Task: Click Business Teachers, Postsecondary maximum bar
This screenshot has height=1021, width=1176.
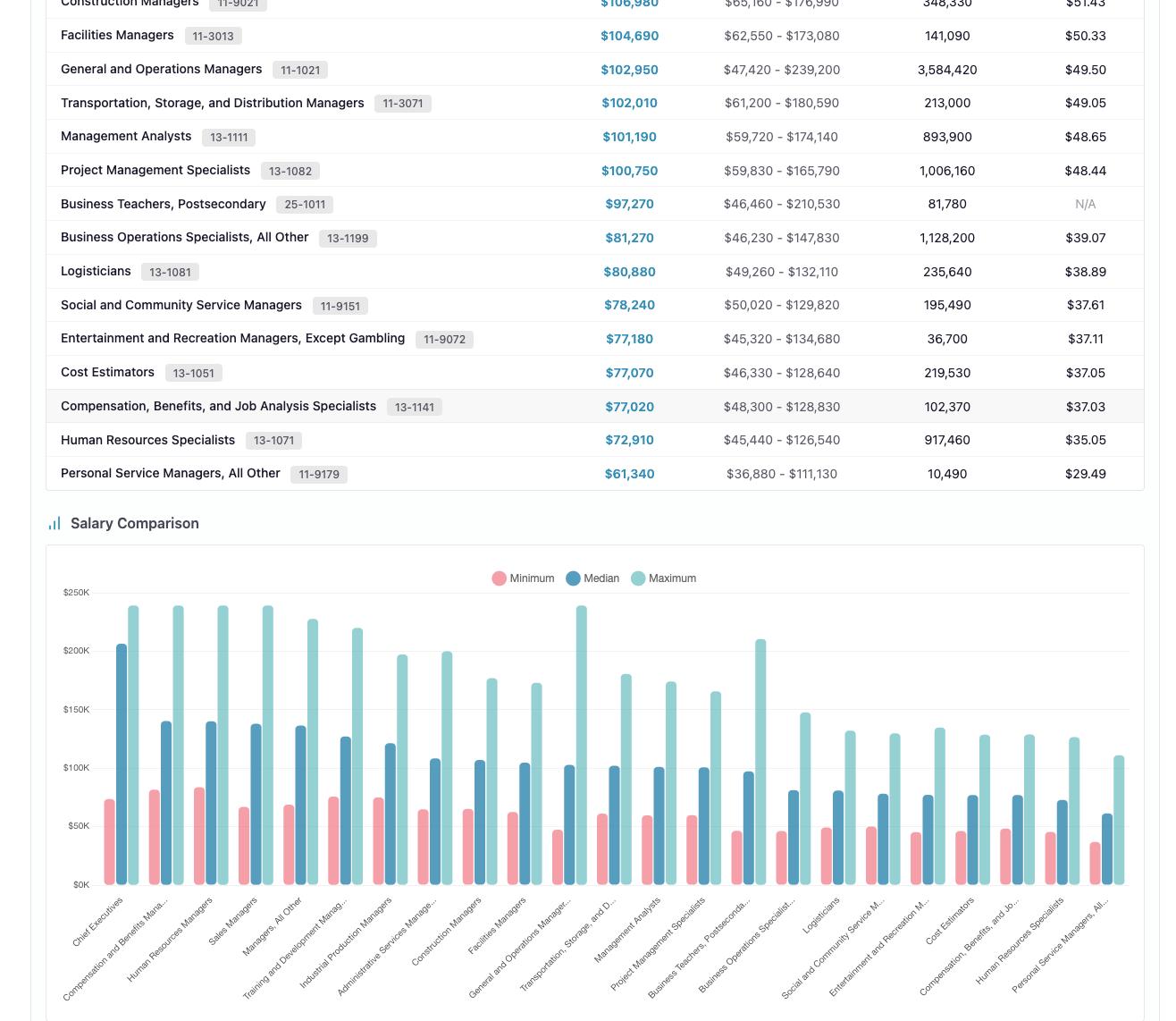Action: coord(760,762)
